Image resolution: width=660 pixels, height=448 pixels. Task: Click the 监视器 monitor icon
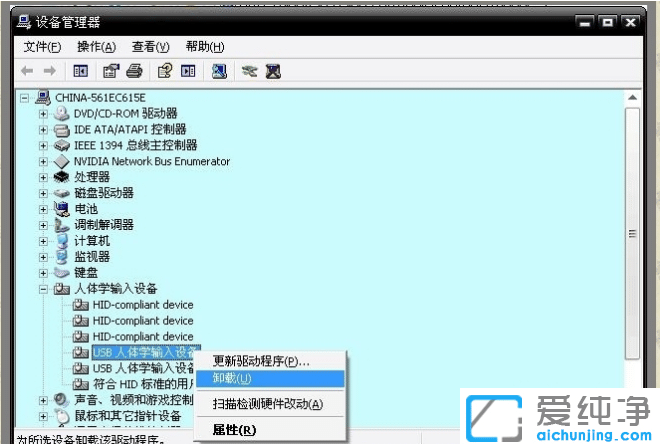pyautogui.click(x=62, y=257)
